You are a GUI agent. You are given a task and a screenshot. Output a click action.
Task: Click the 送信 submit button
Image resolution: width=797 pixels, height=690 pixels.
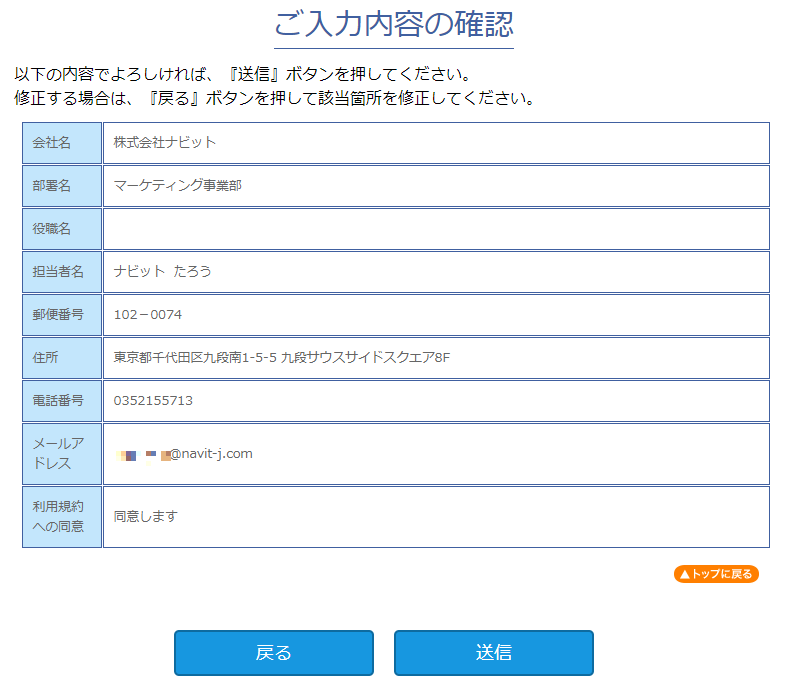493,653
